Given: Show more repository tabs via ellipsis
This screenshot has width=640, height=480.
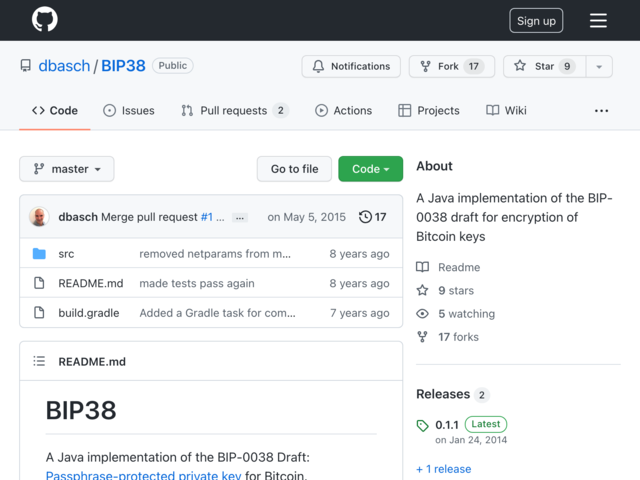Looking at the screenshot, I should click(x=601, y=111).
